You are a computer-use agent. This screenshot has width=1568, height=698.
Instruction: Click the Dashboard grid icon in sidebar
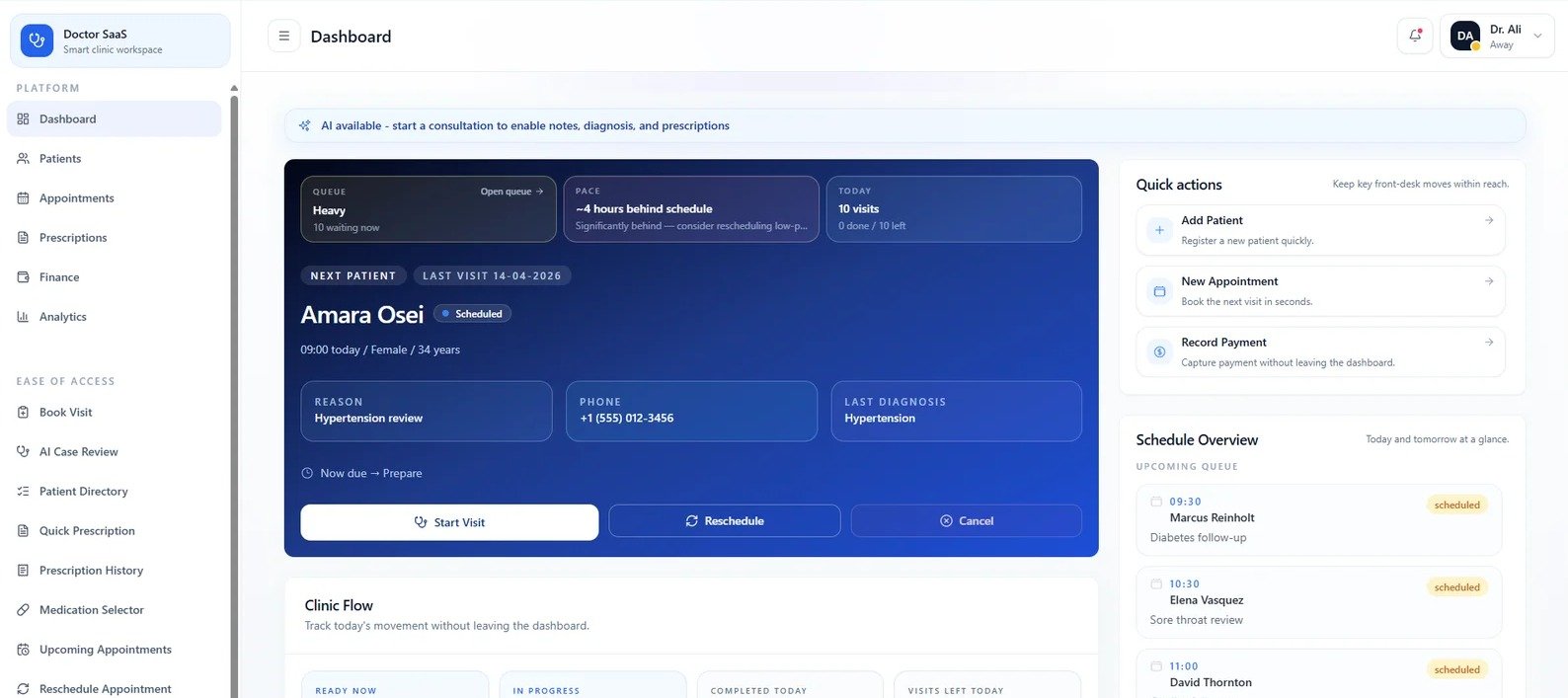[x=23, y=118]
